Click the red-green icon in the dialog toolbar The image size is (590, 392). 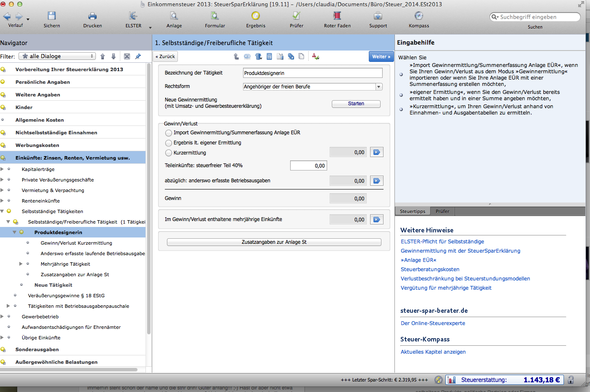(315, 56)
